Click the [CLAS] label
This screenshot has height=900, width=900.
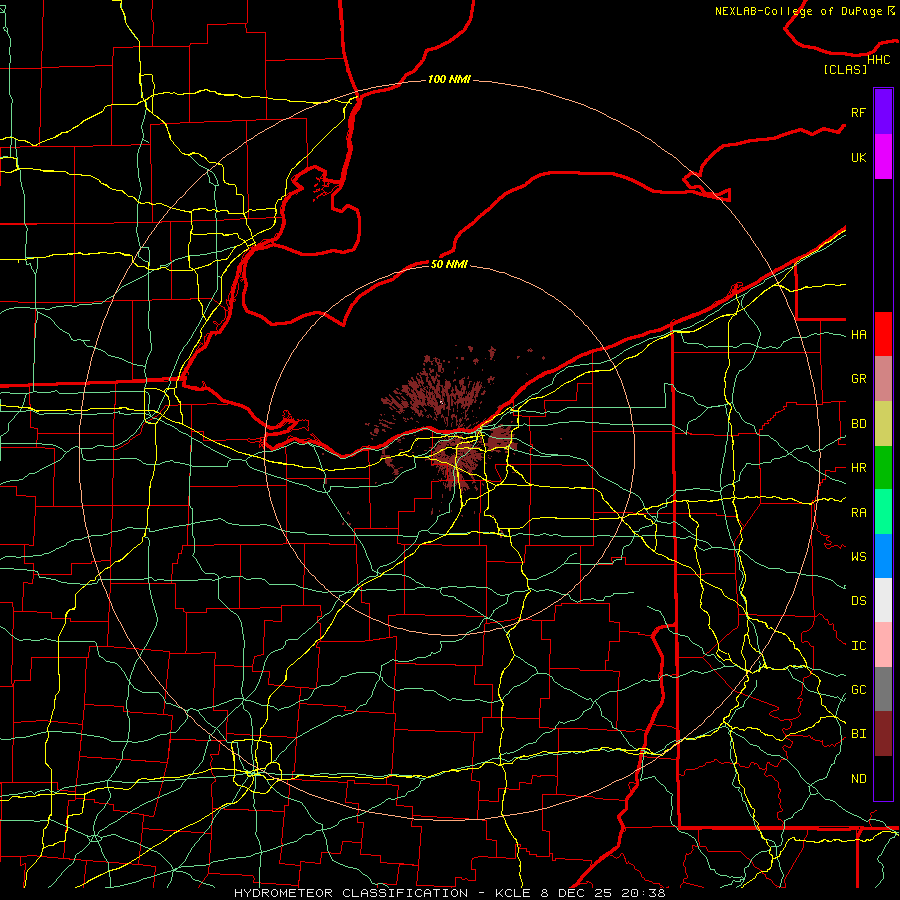(845, 69)
